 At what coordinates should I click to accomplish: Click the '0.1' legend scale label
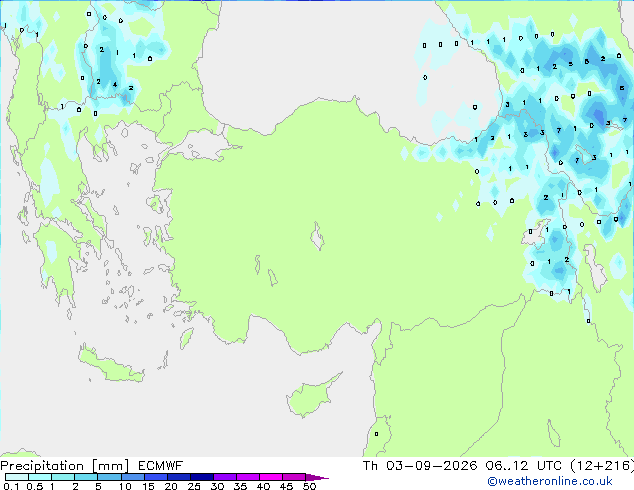click(x=11, y=486)
